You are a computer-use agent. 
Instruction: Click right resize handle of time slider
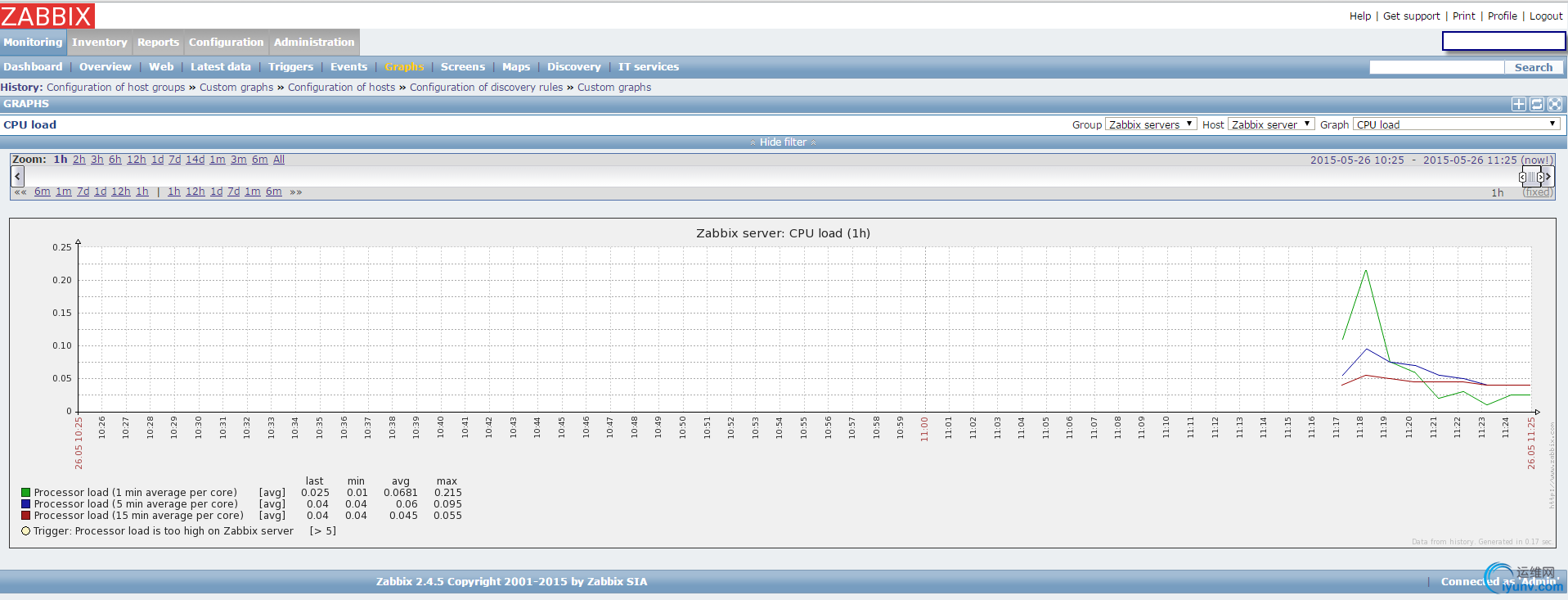1540,177
